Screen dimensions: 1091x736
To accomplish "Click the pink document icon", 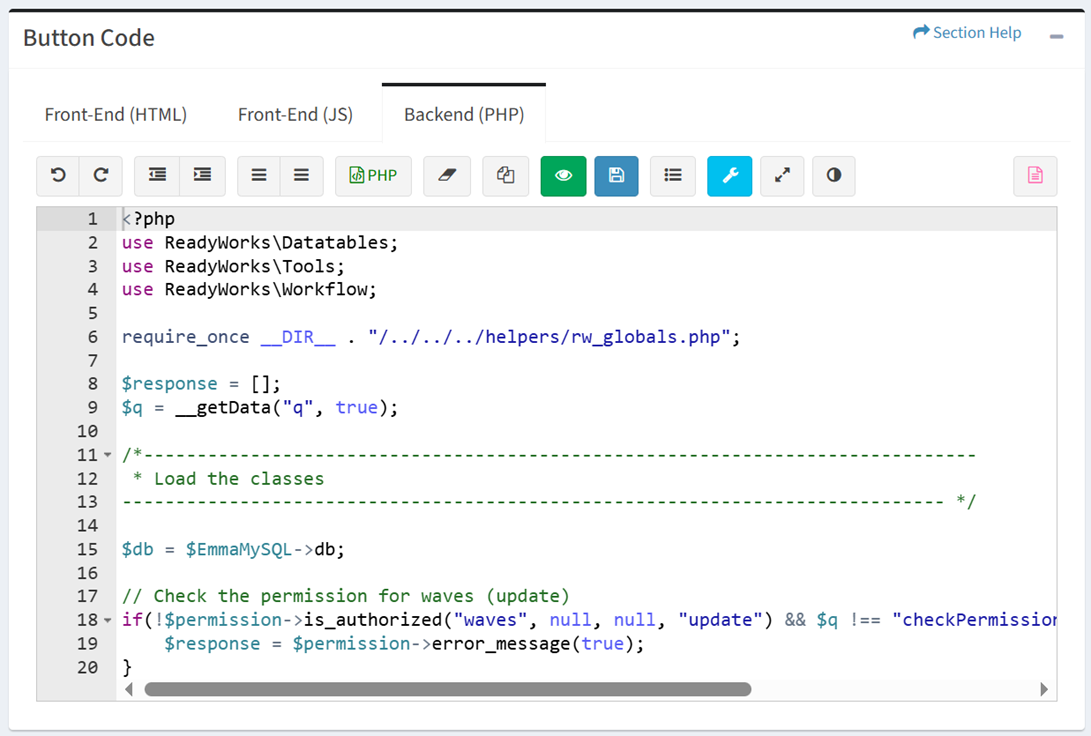I will click(1035, 175).
